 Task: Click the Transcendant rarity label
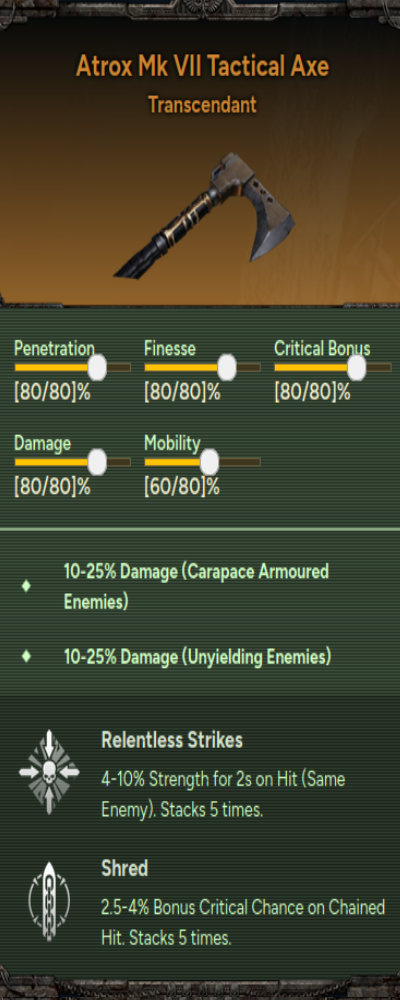[202, 104]
